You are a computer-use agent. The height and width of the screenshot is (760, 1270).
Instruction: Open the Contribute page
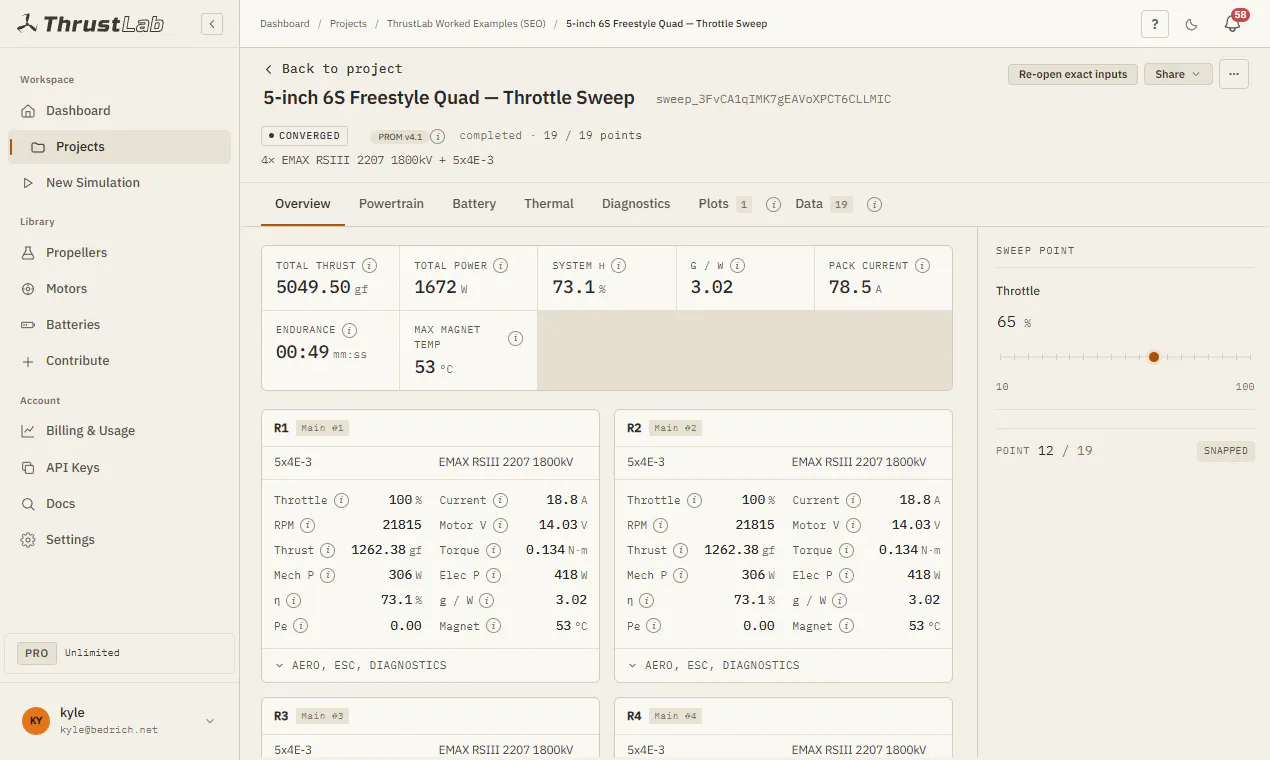pyautogui.click(x=120, y=361)
